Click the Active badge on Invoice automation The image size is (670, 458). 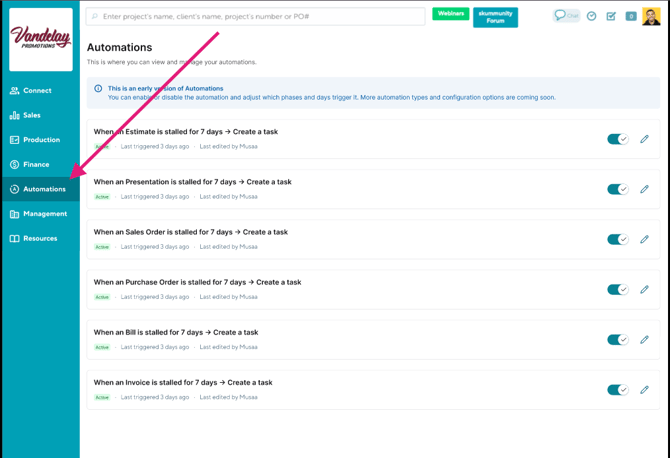point(102,397)
